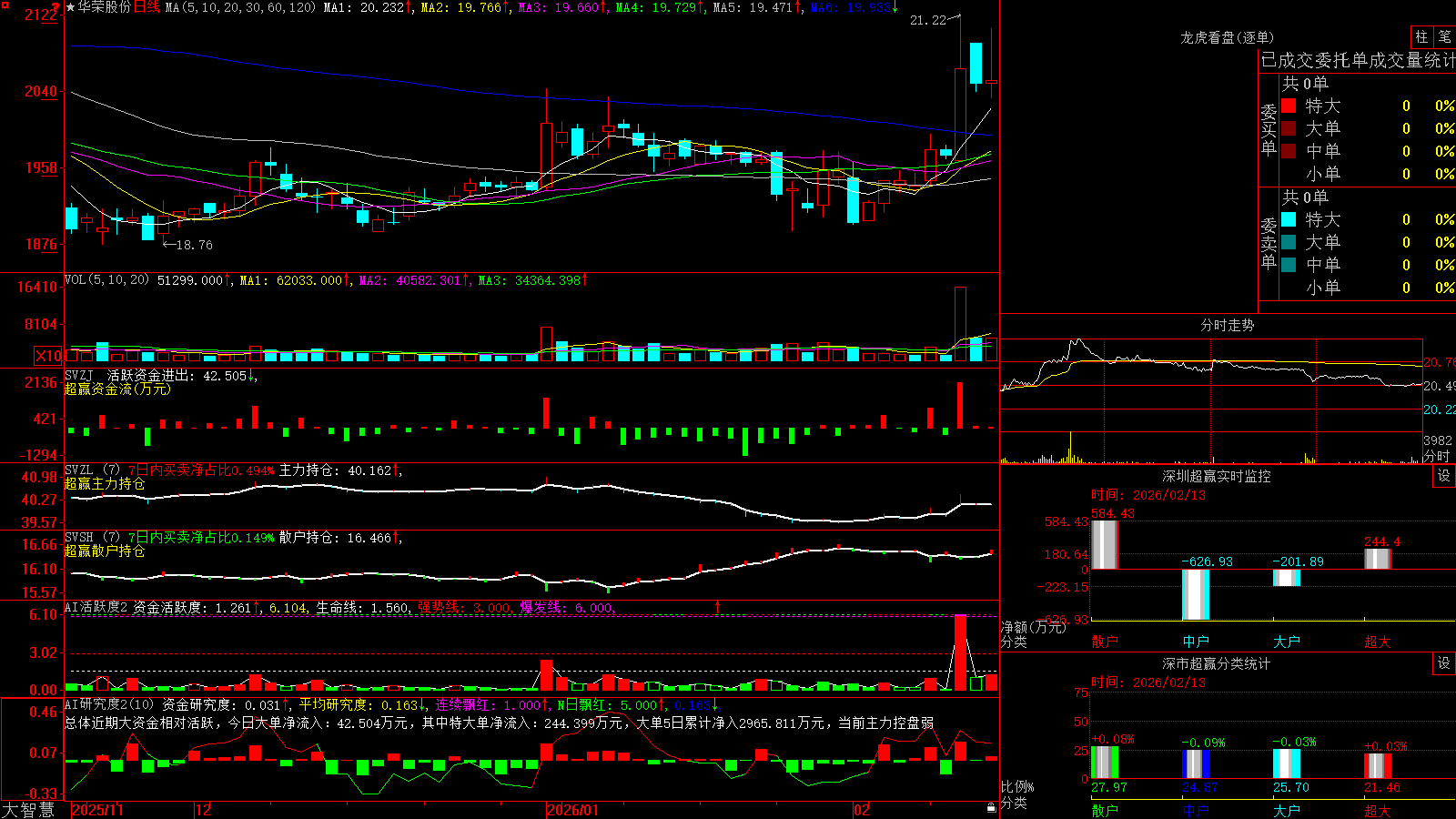This screenshot has height=819, width=1456.
Task: Click 超大 bar showing 244.4
Action: pos(1378,559)
